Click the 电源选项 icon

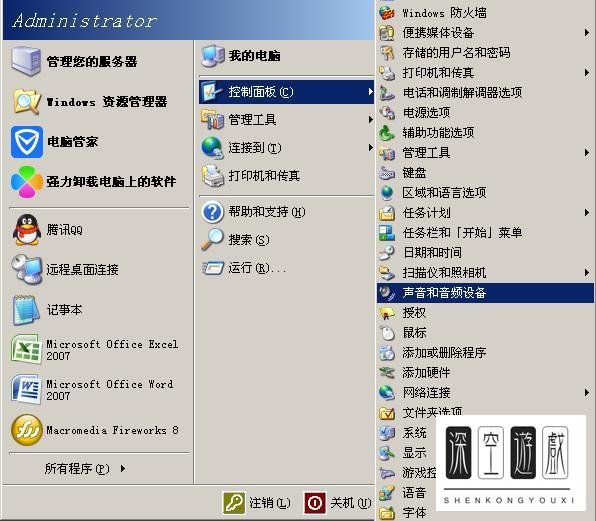[x=387, y=112]
